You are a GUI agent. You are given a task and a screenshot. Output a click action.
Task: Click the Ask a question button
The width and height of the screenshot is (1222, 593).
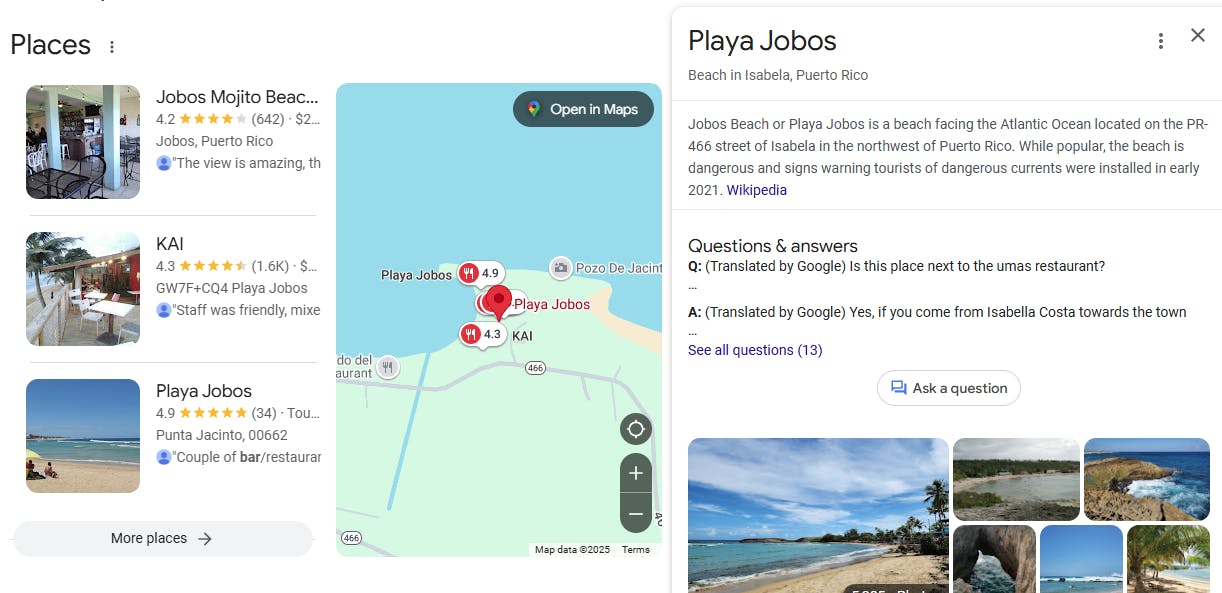coord(948,388)
